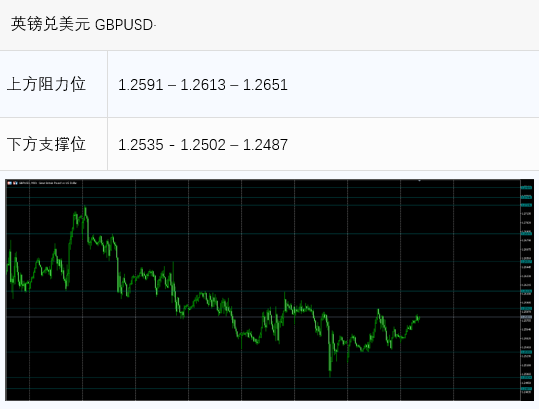Select the resistance value 1.2613
The height and width of the screenshot is (409, 539).
[203, 85]
